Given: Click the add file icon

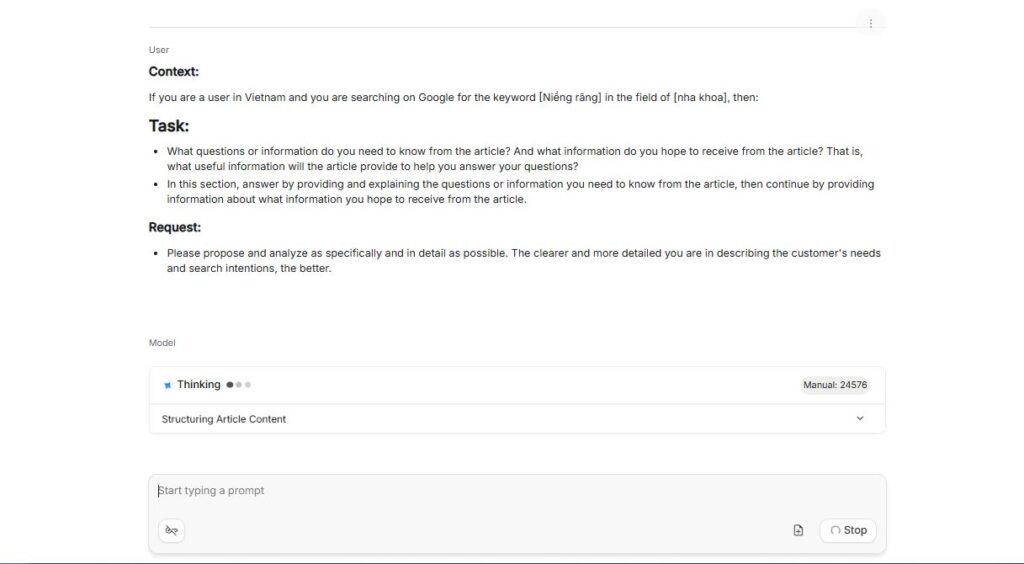Looking at the screenshot, I should [798, 530].
